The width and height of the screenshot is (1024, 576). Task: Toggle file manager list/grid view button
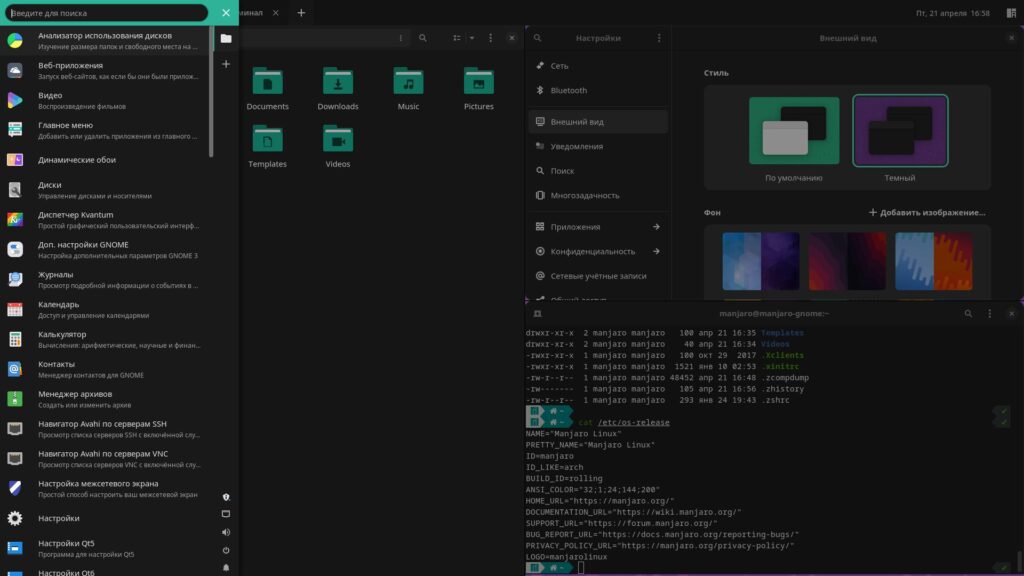tap(456, 38)
